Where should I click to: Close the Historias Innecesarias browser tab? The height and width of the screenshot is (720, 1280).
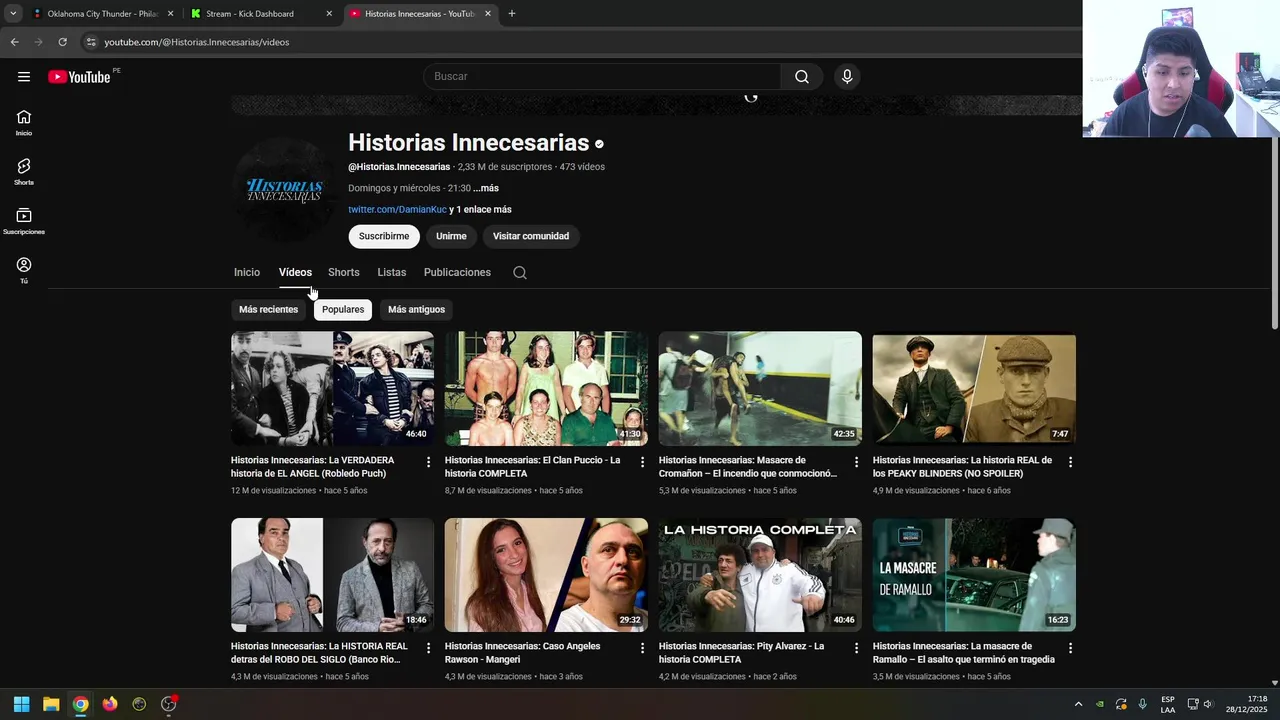click(488, 14)
